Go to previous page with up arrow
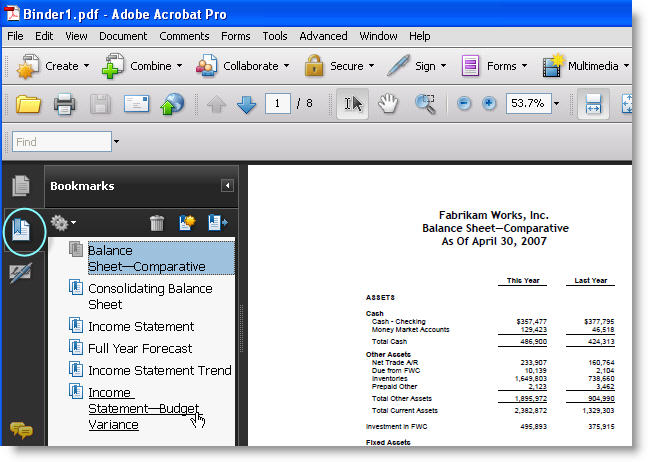The image size is (648, 462). [x=216, y=104]
